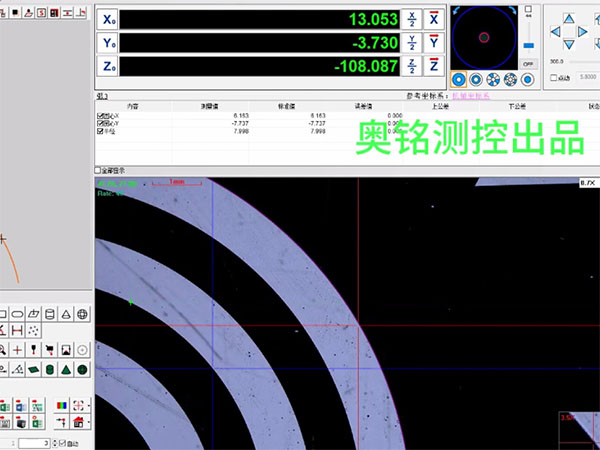Click the up arrow stage movement button

(569, 18)
